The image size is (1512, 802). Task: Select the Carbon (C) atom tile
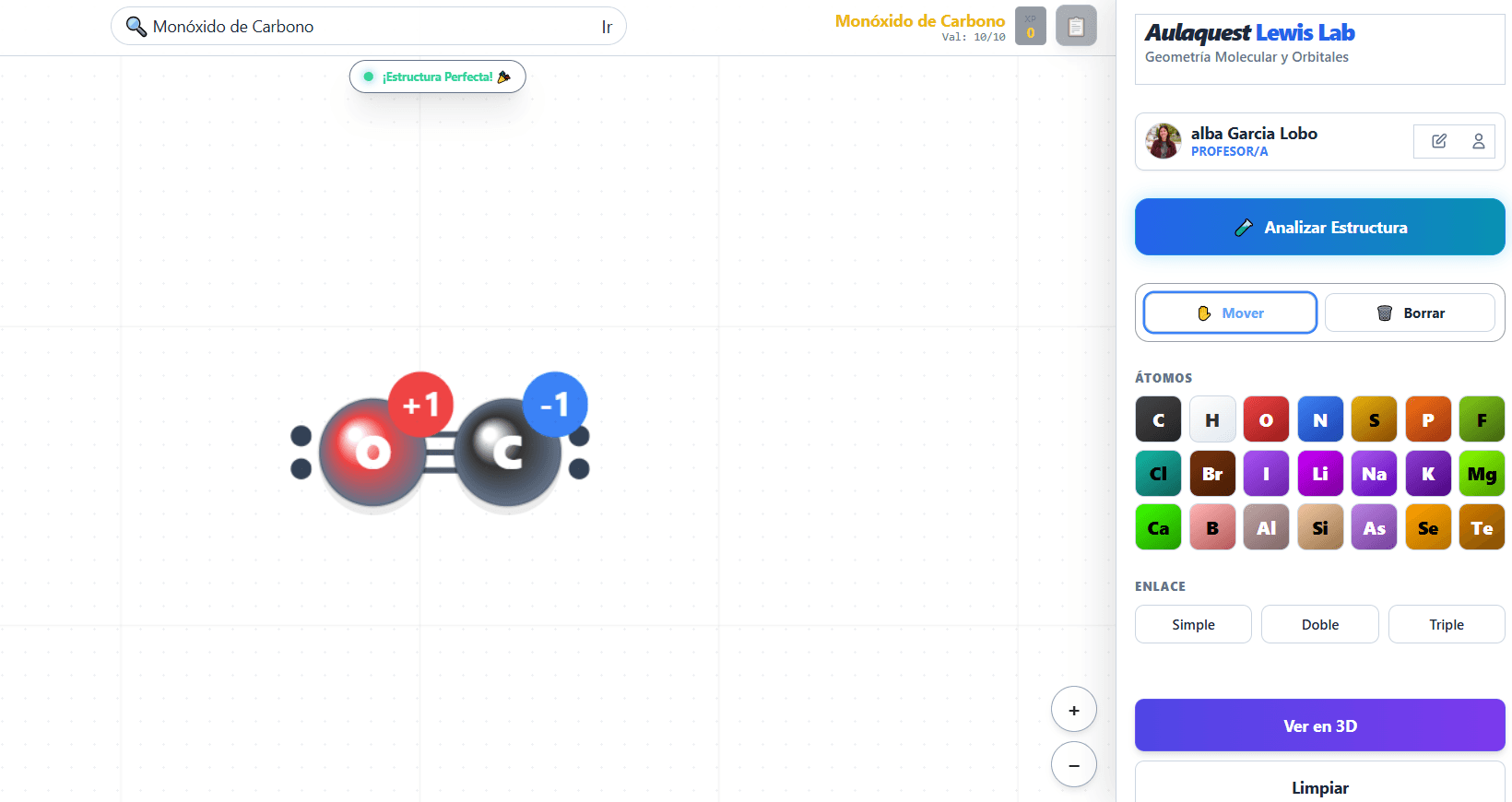[1159, 419]
